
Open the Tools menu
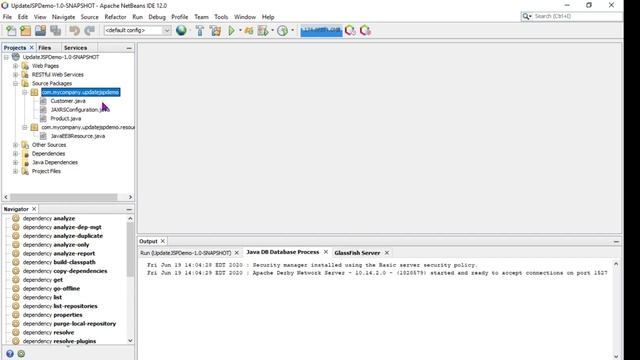pyautogui.click(x=221, y=17)
